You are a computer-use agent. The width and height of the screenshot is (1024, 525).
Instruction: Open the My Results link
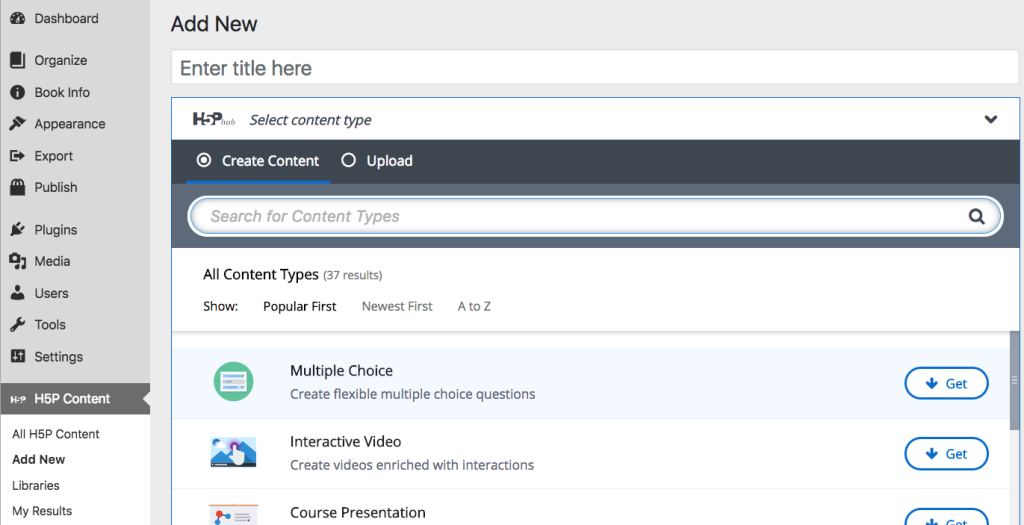[42, 511]
